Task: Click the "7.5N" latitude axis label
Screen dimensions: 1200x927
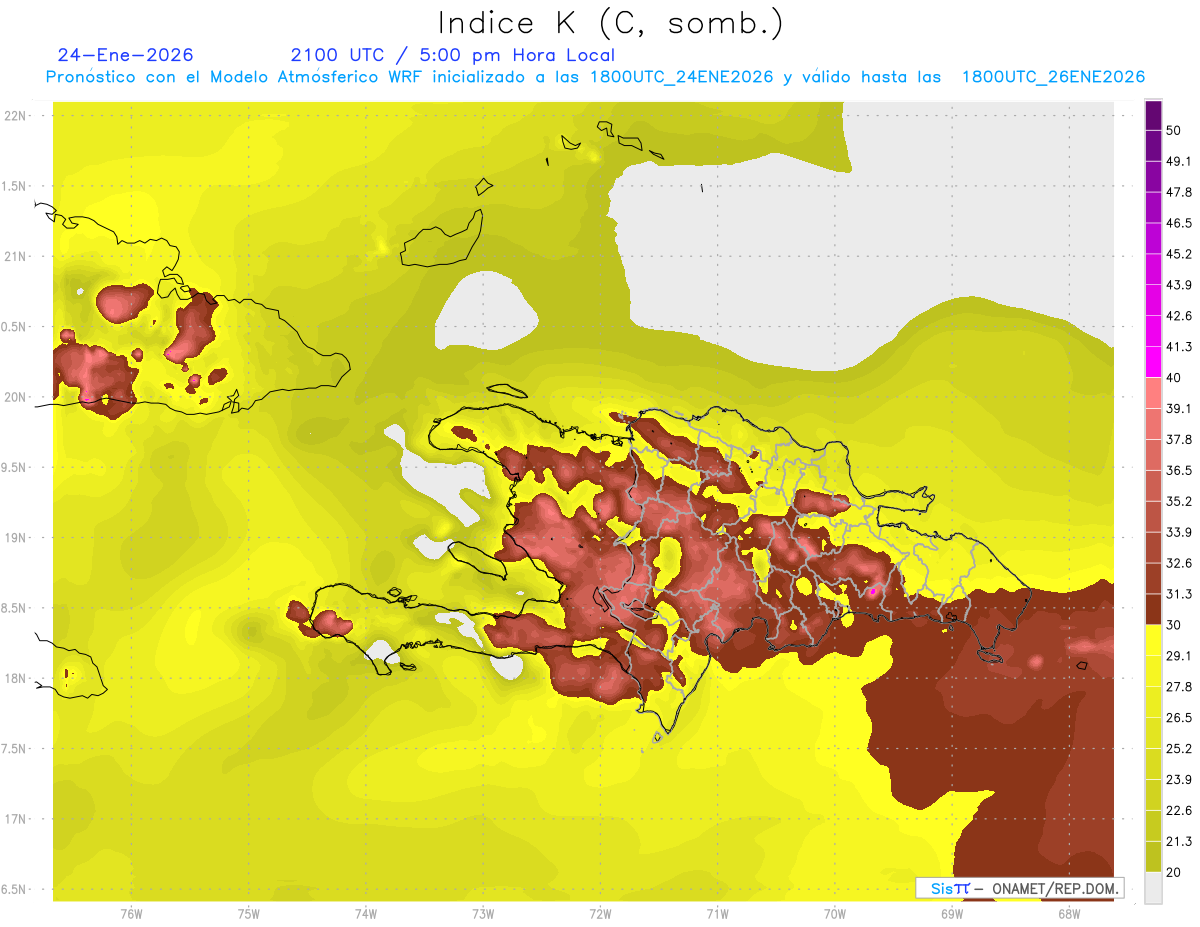Action: coord(15,749)
